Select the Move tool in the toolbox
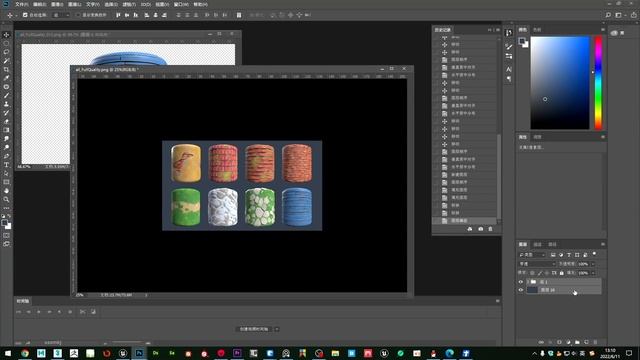Image resolution: width=640 pixels, height=360 pixels. [6, 35]
